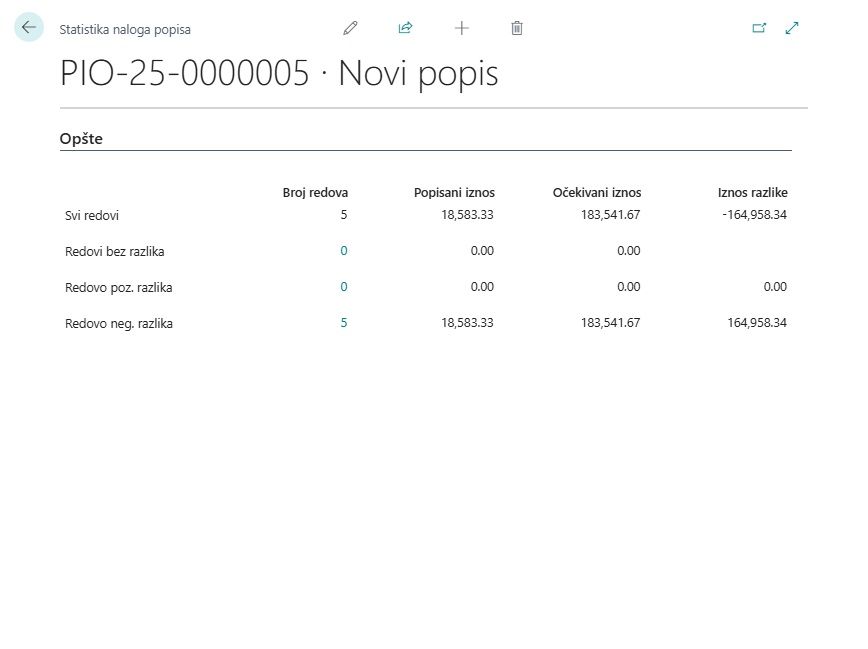The image size is (868, 649).
Task: Click Iznos razlike value for Redovo neg. razlika
Action: pyautogui.click(x=757, y=323)
